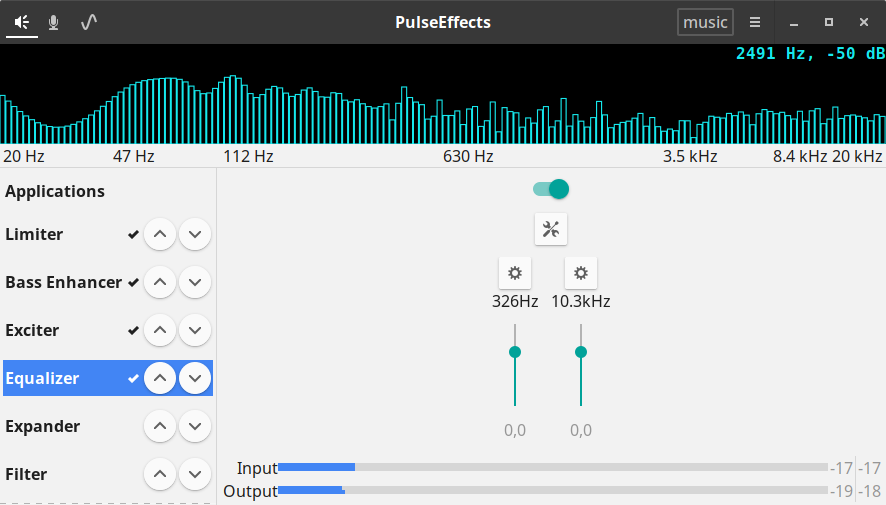Click the 326Hz band gain slider
This screenshot has width=886, height=505.
click(x=515, y=365)
